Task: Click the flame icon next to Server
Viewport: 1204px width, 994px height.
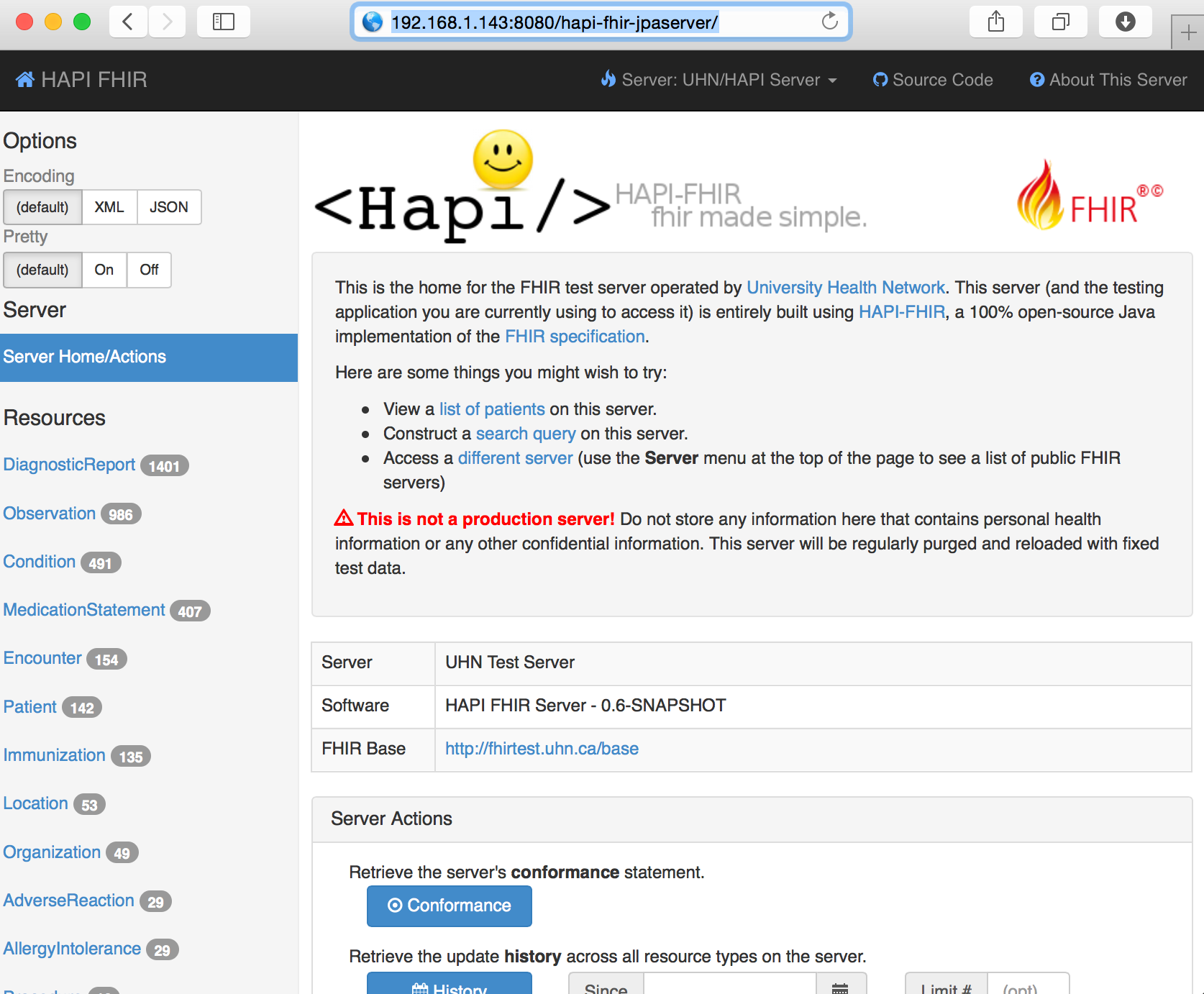Action: click(608, 79)
